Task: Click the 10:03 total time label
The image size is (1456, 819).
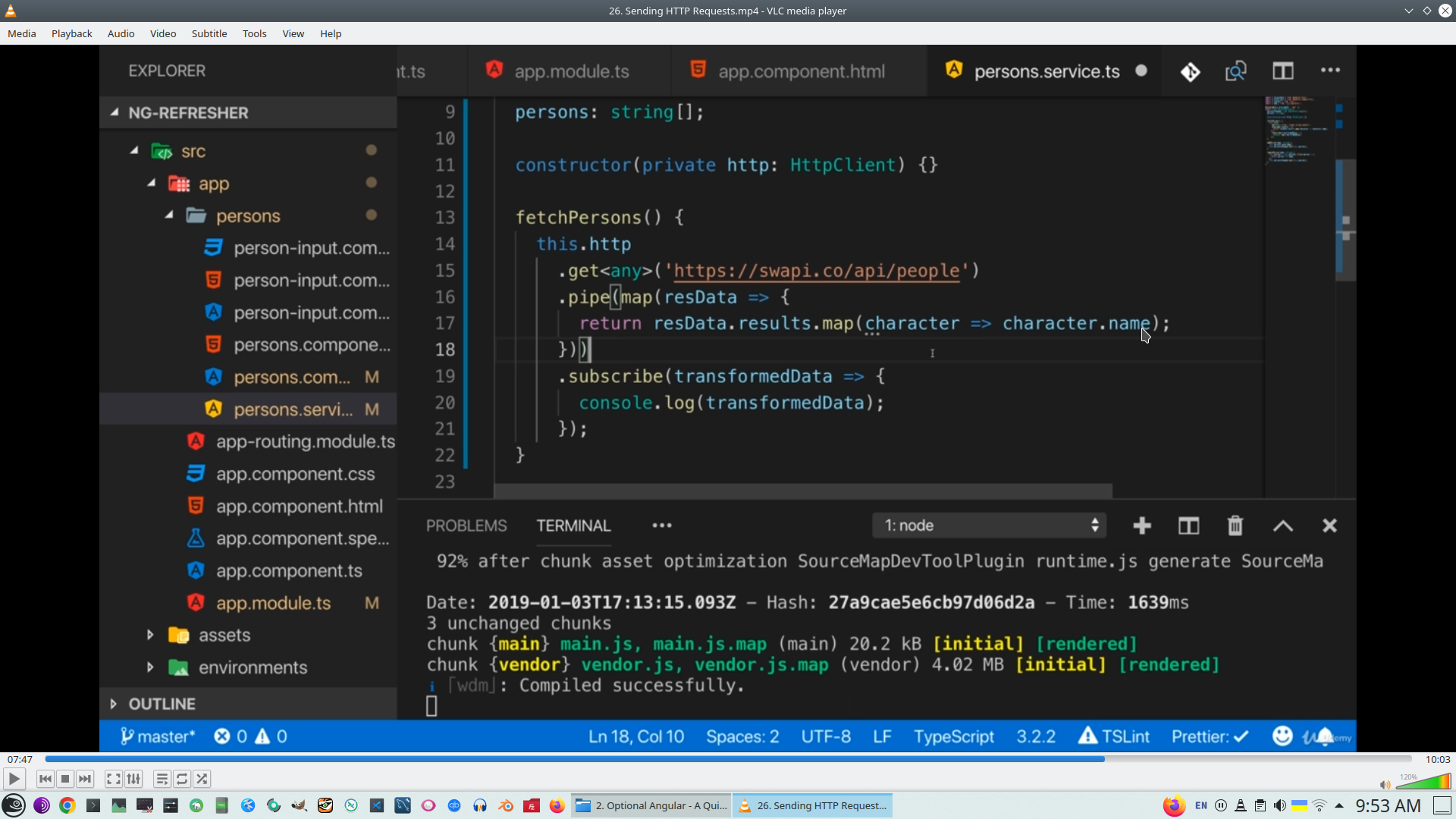Action: [1437, 759]
